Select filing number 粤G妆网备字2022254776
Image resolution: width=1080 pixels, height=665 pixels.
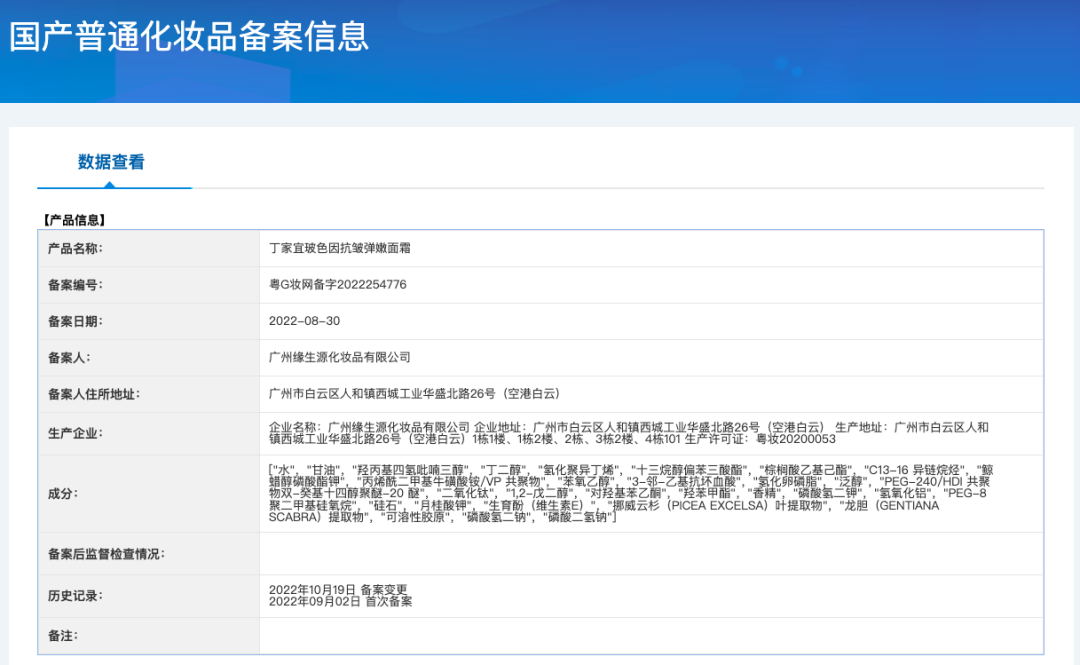point(338,285)
